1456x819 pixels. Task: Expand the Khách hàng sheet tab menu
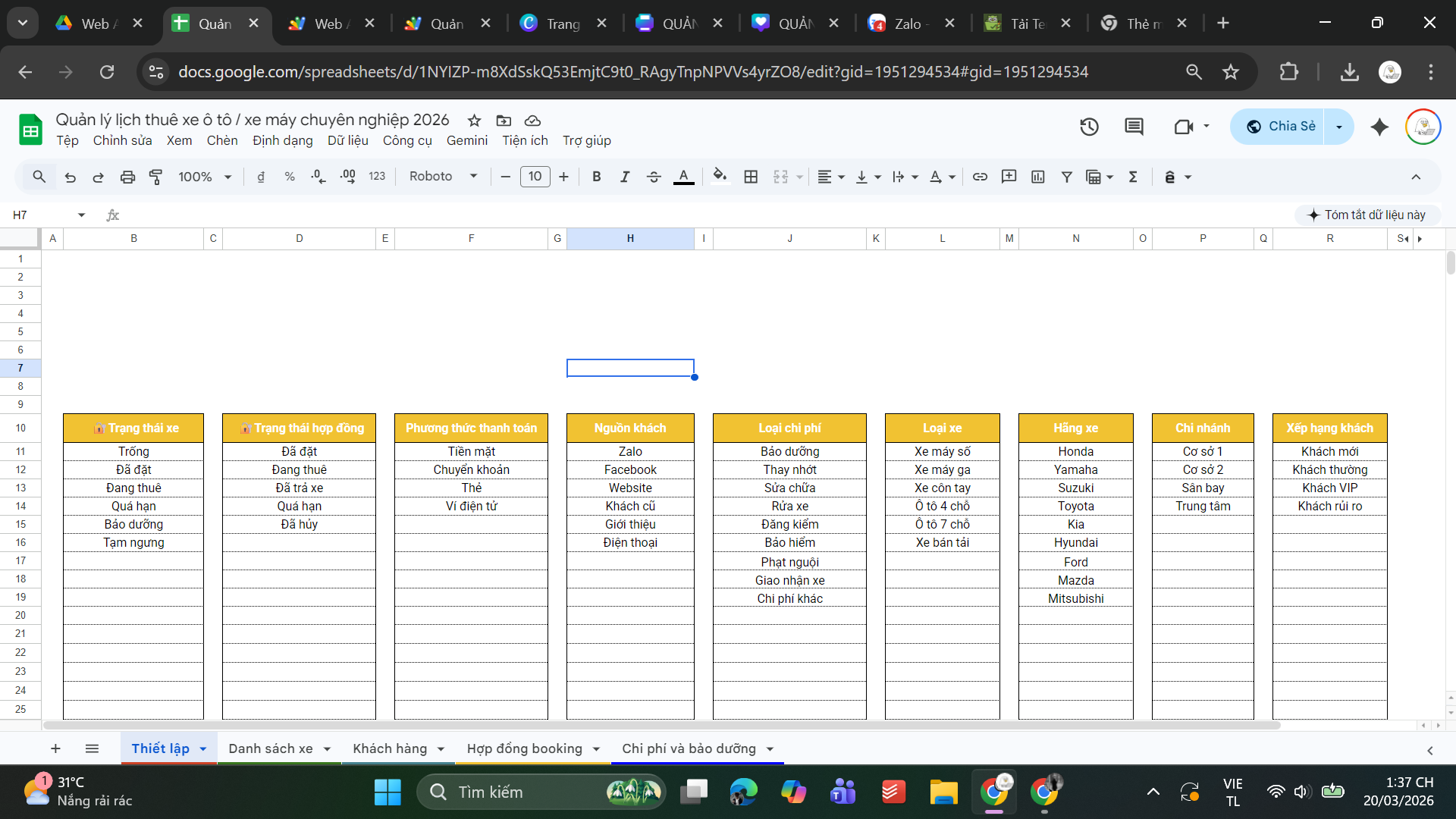point(442,748)
